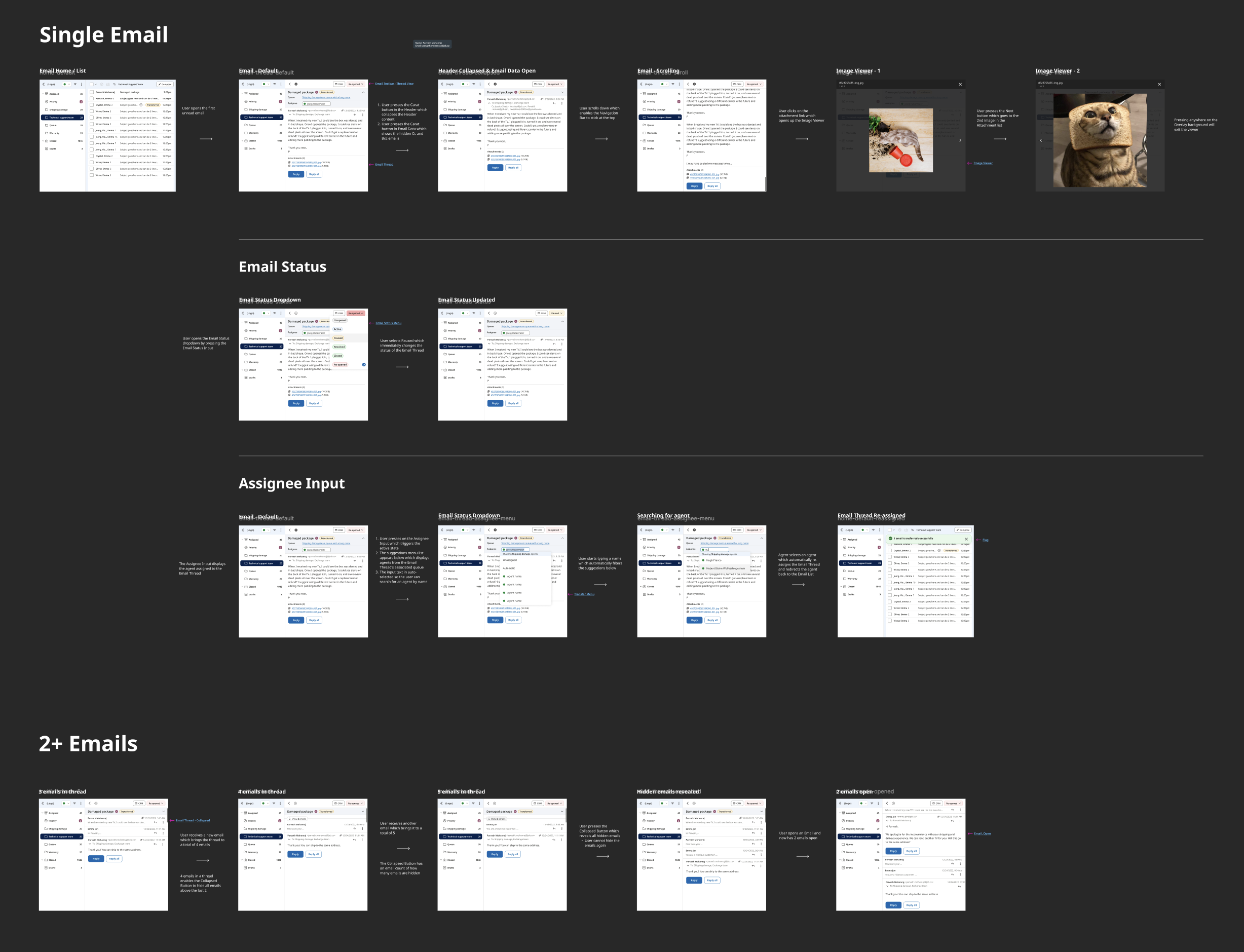Expand Closed tree in Email Home / List sidebar
This screenshot has height=952, width=1244.
[43, 141]
